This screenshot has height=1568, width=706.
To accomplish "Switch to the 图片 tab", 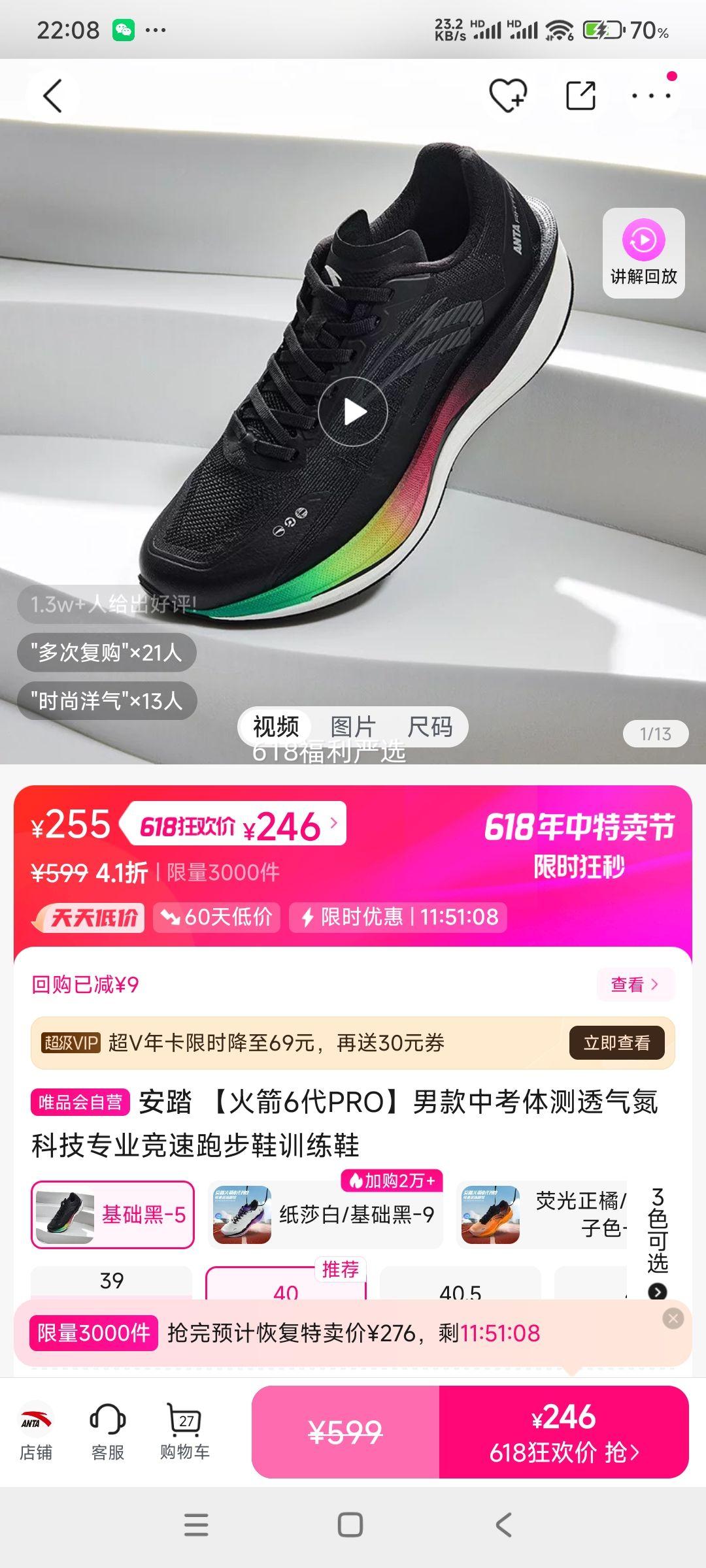I will pos(353,727).
